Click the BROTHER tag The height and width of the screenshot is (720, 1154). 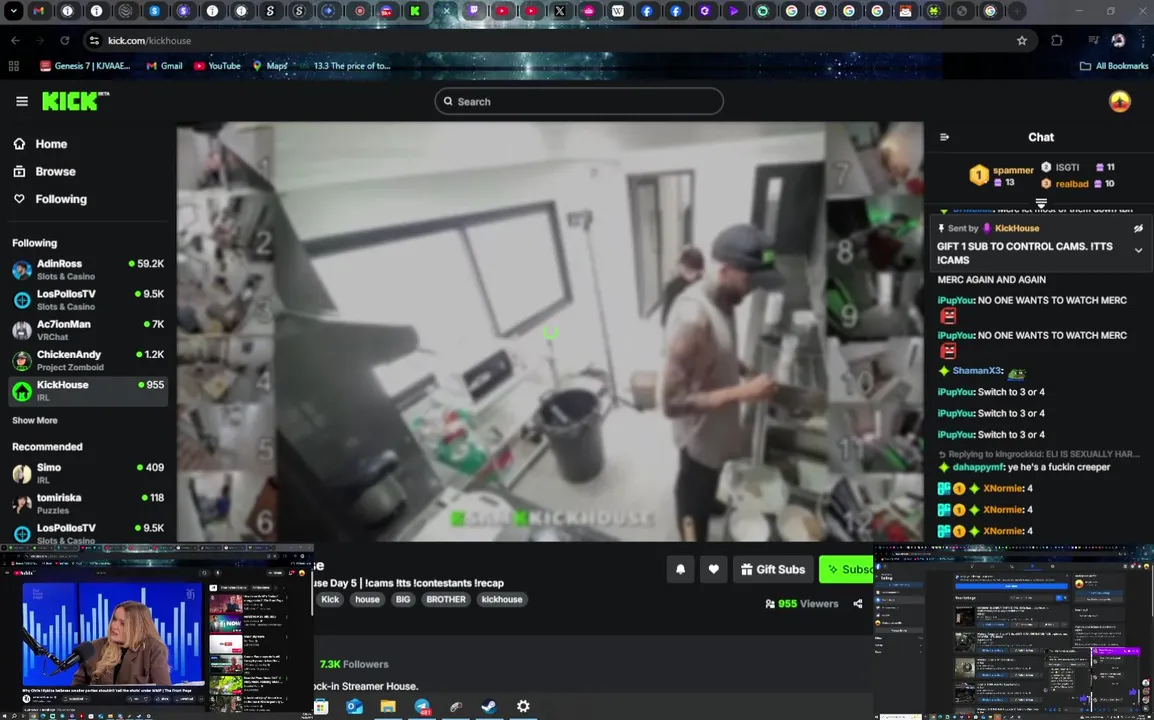(x=446, y=599)
